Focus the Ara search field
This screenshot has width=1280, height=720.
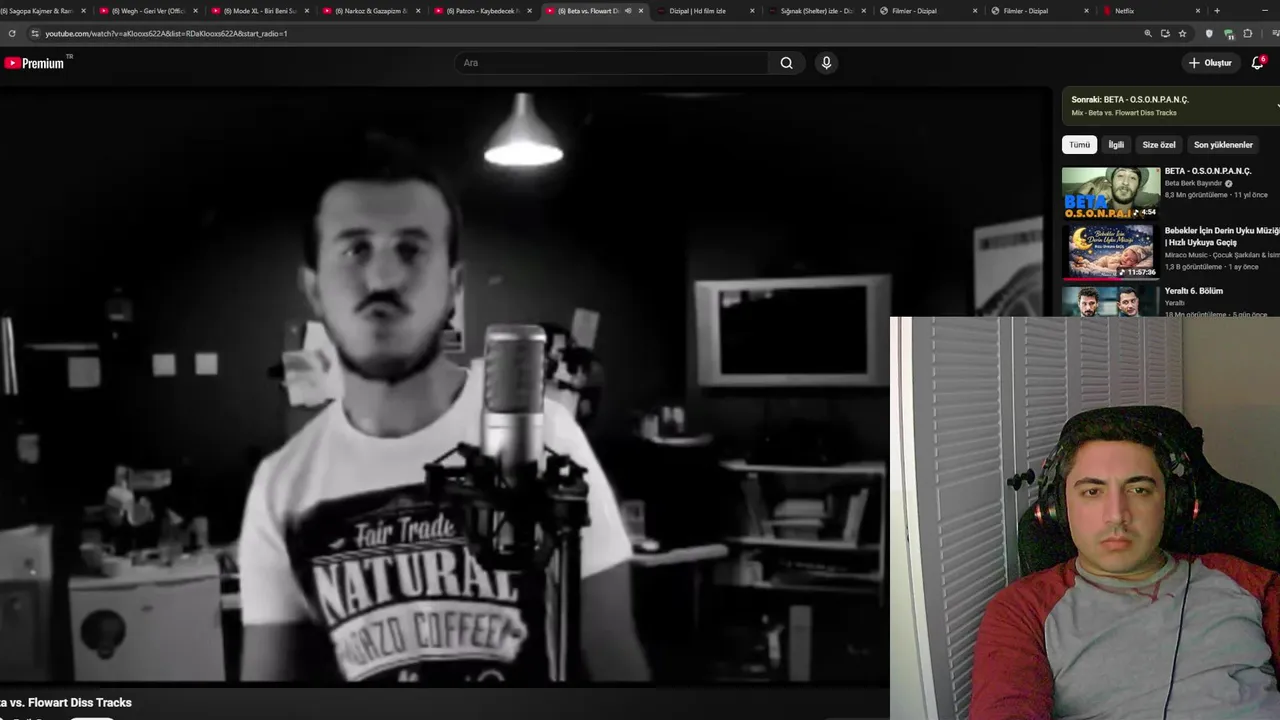coord(612,63)
